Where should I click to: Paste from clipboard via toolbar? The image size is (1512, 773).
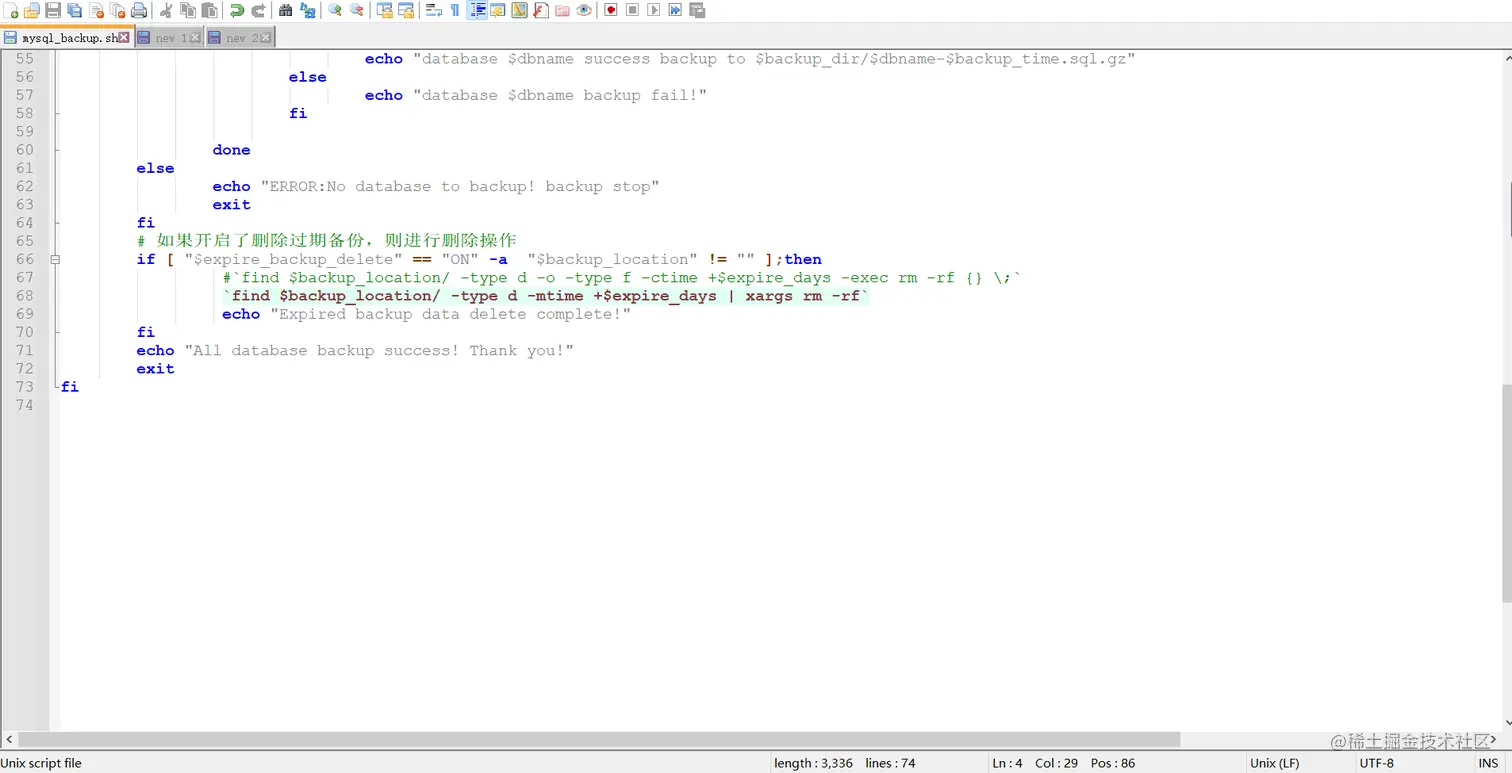coord(209,10)
